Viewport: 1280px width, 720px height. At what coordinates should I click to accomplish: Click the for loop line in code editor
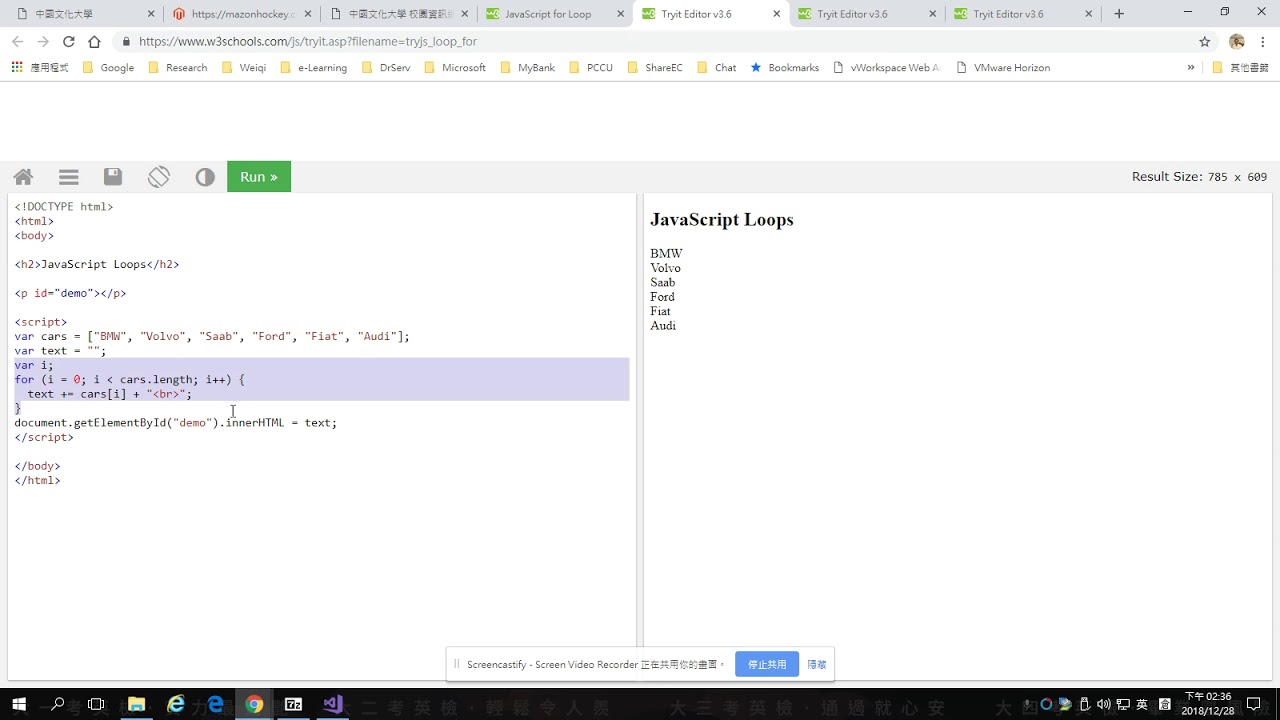[x=129, y=379]
